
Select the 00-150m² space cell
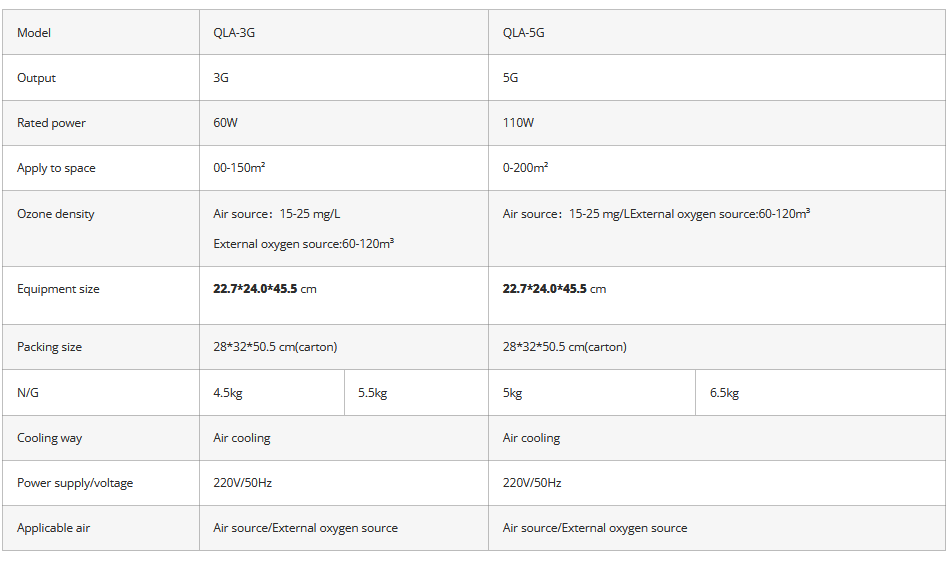[239, 168]
